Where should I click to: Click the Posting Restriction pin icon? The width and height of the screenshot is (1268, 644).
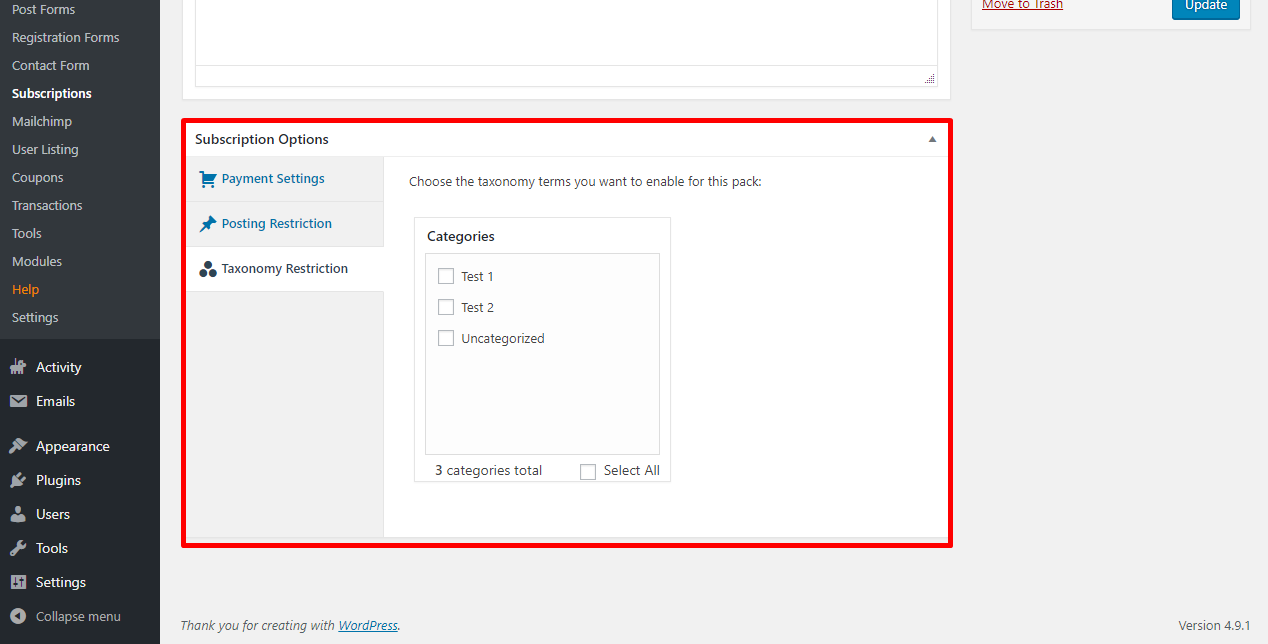208,224
